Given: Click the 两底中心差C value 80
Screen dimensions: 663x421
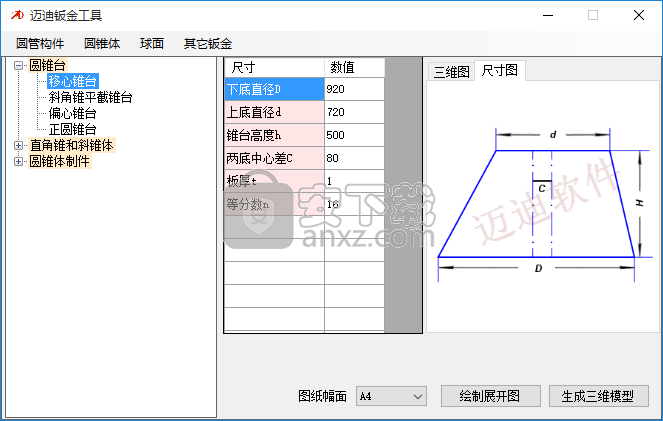Looking at the screenshot, I should 354,159.
